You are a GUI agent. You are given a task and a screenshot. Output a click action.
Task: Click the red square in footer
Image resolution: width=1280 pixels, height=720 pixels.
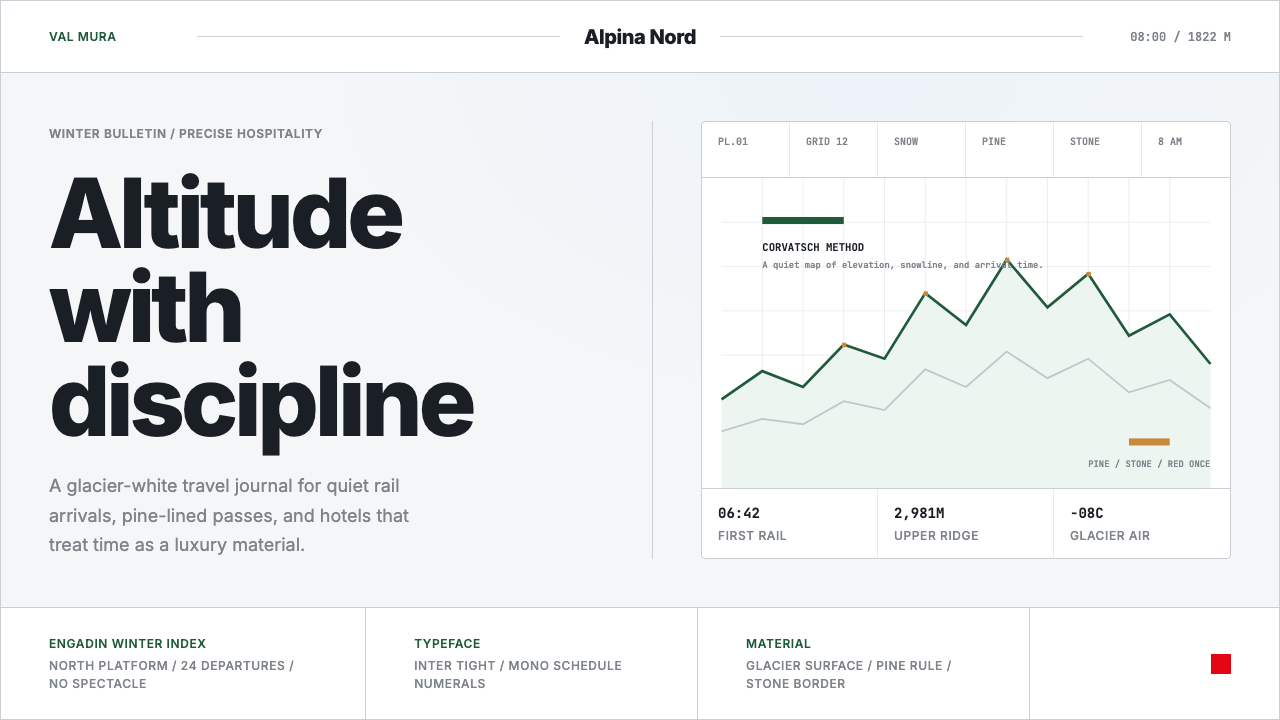pyautogui.click(x=1221, y=664)
